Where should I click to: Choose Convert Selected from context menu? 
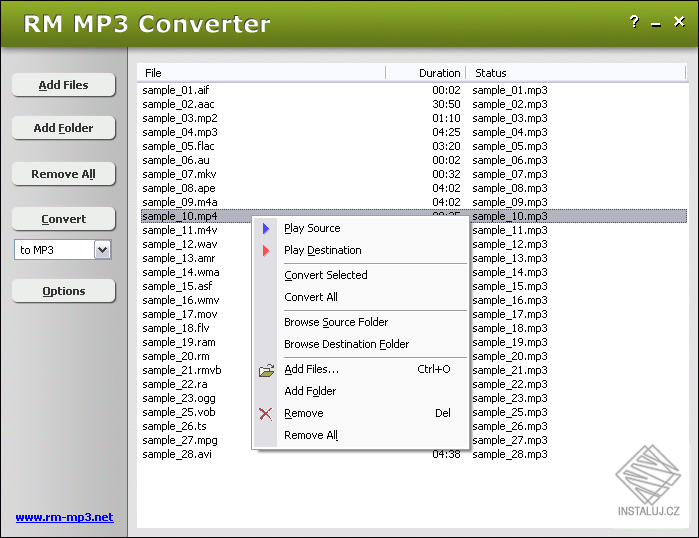click(x=326, y=275)
